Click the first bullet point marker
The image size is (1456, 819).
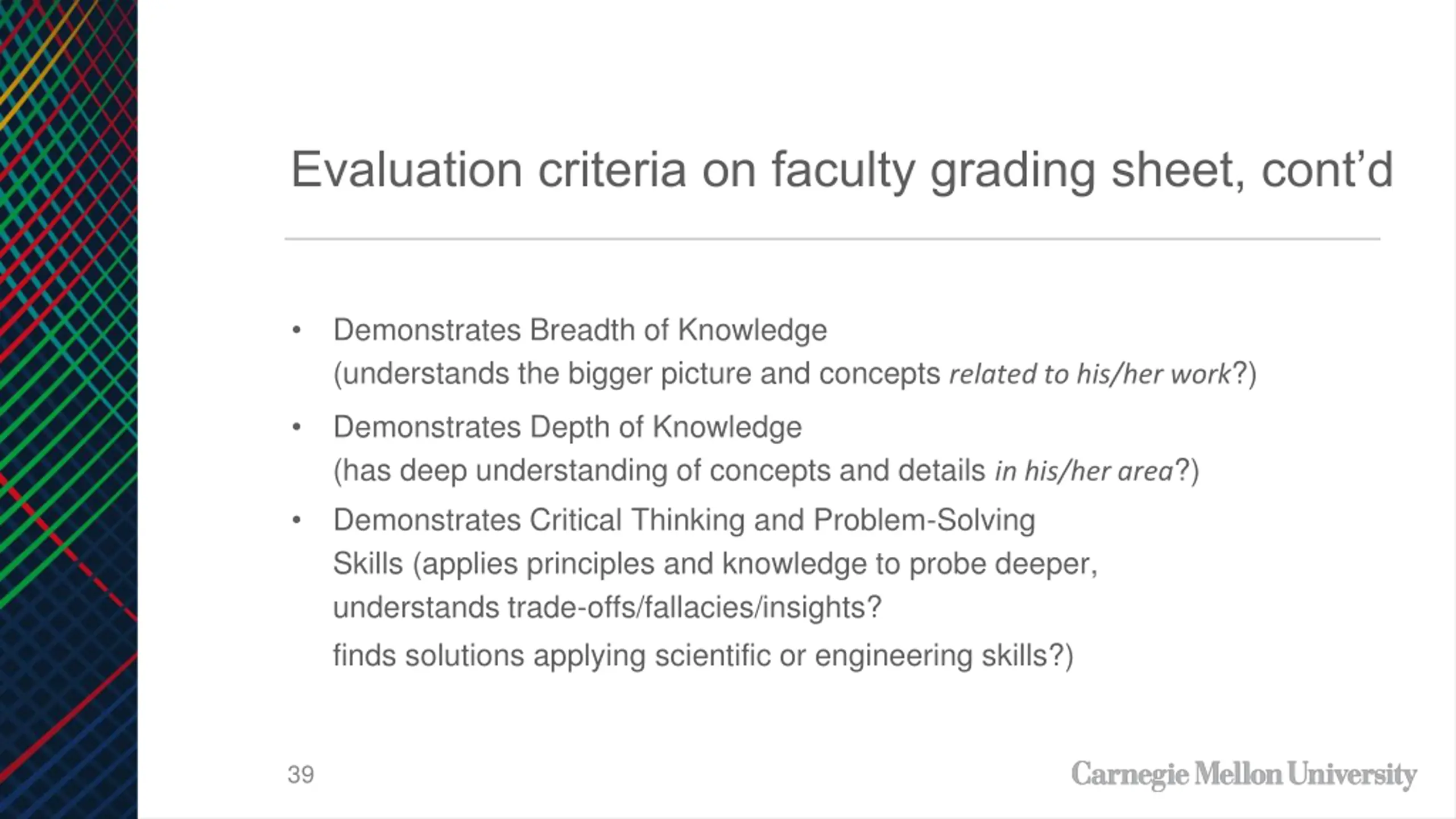296,330
